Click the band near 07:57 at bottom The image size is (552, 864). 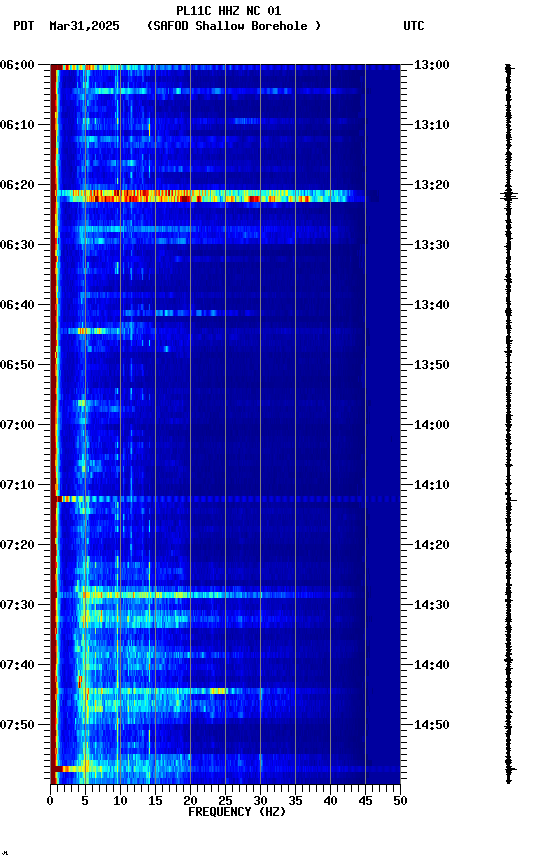(x=226, y=769)
